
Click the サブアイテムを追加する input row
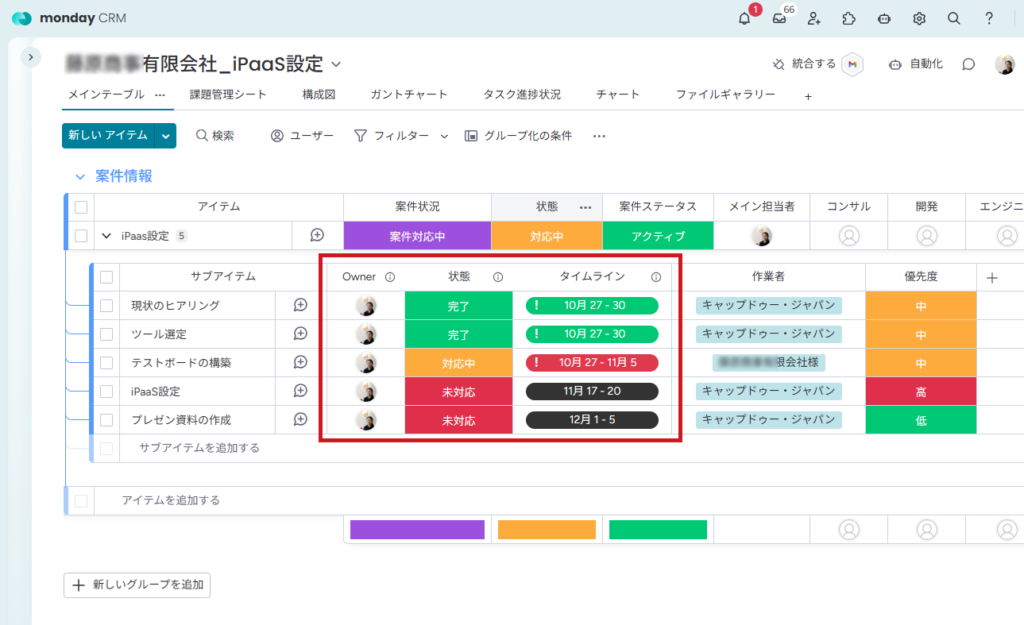click(200, 448)
